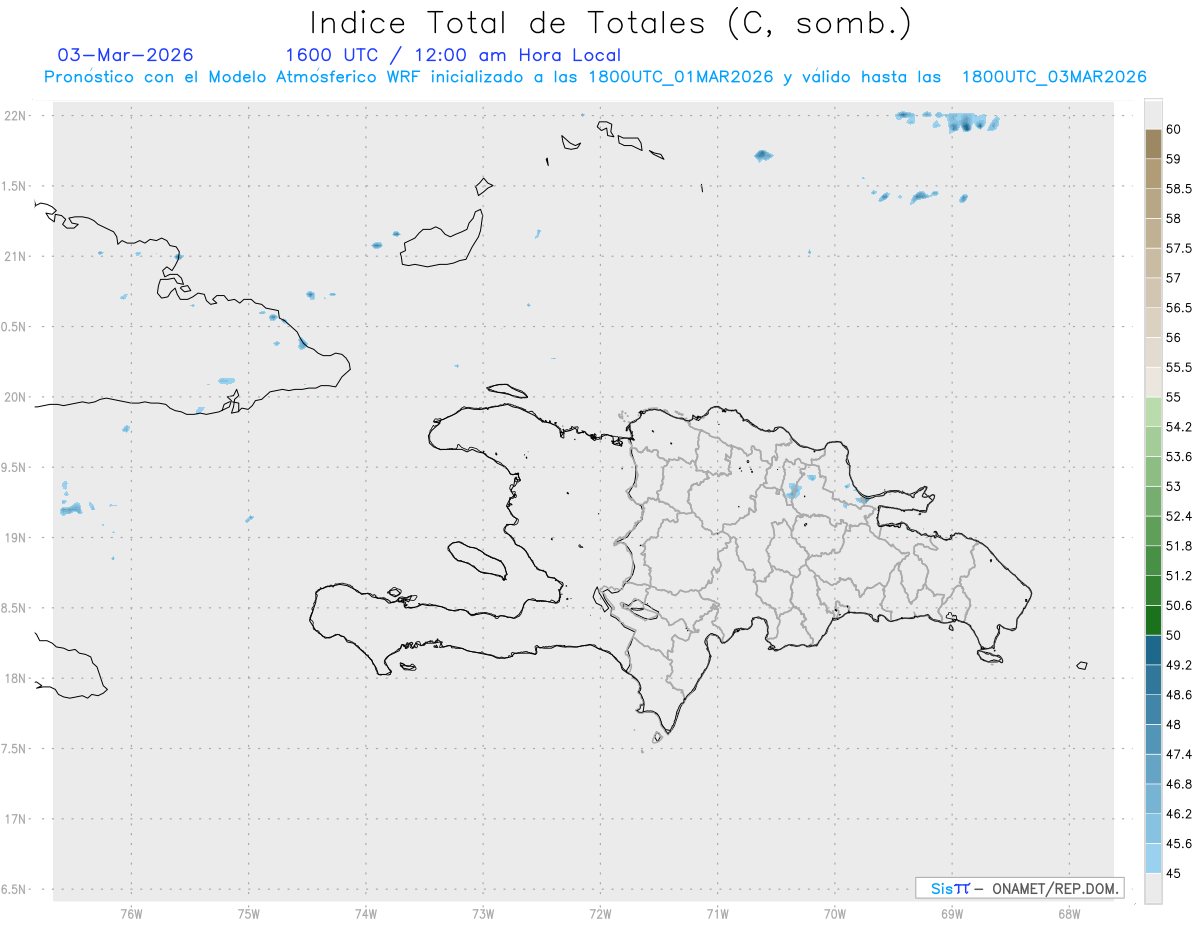Select the beige swatch between 55 and 55.5

tap(1153, 382)
